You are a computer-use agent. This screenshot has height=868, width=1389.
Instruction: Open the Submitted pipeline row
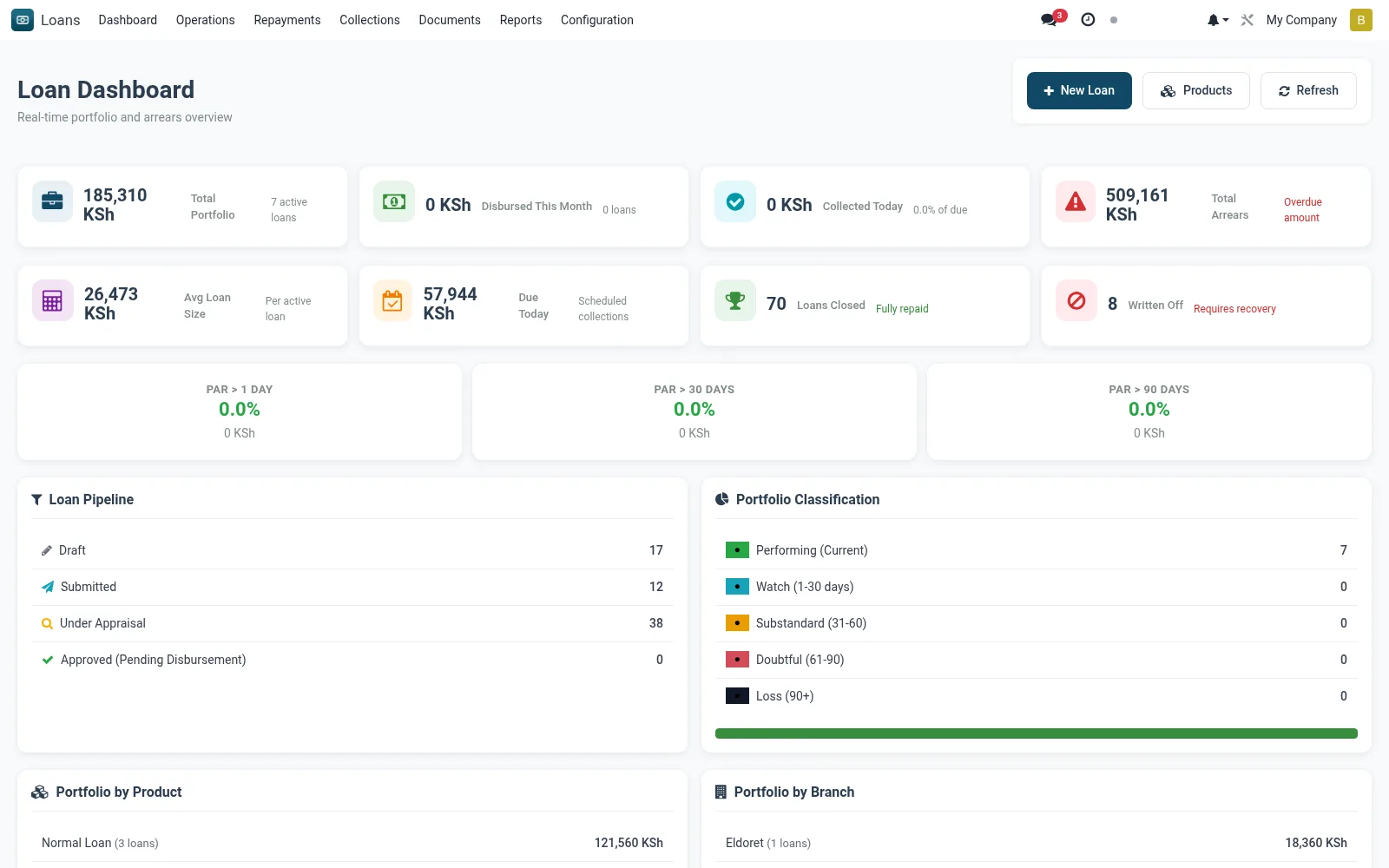[352, 587]
